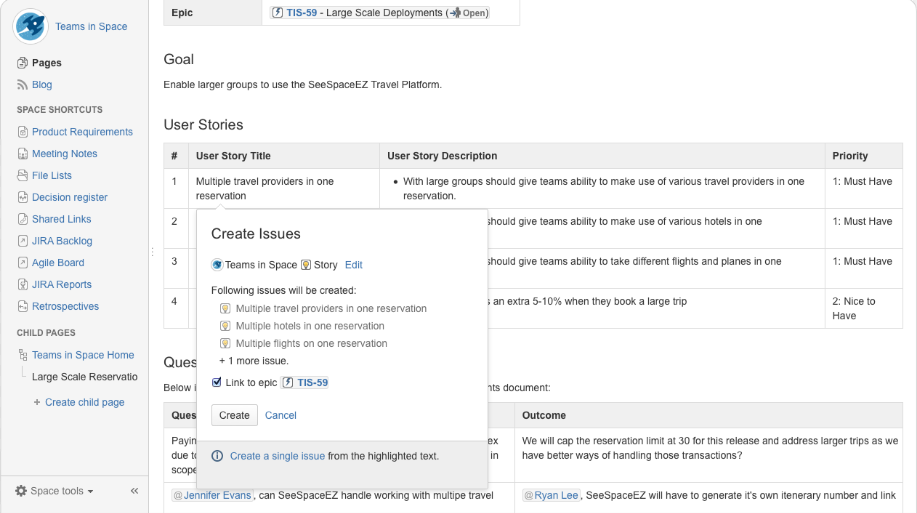Screen dimensions: 917x513
Task: Click plus icon beside Create child page
Action: (x=37, y=402)
